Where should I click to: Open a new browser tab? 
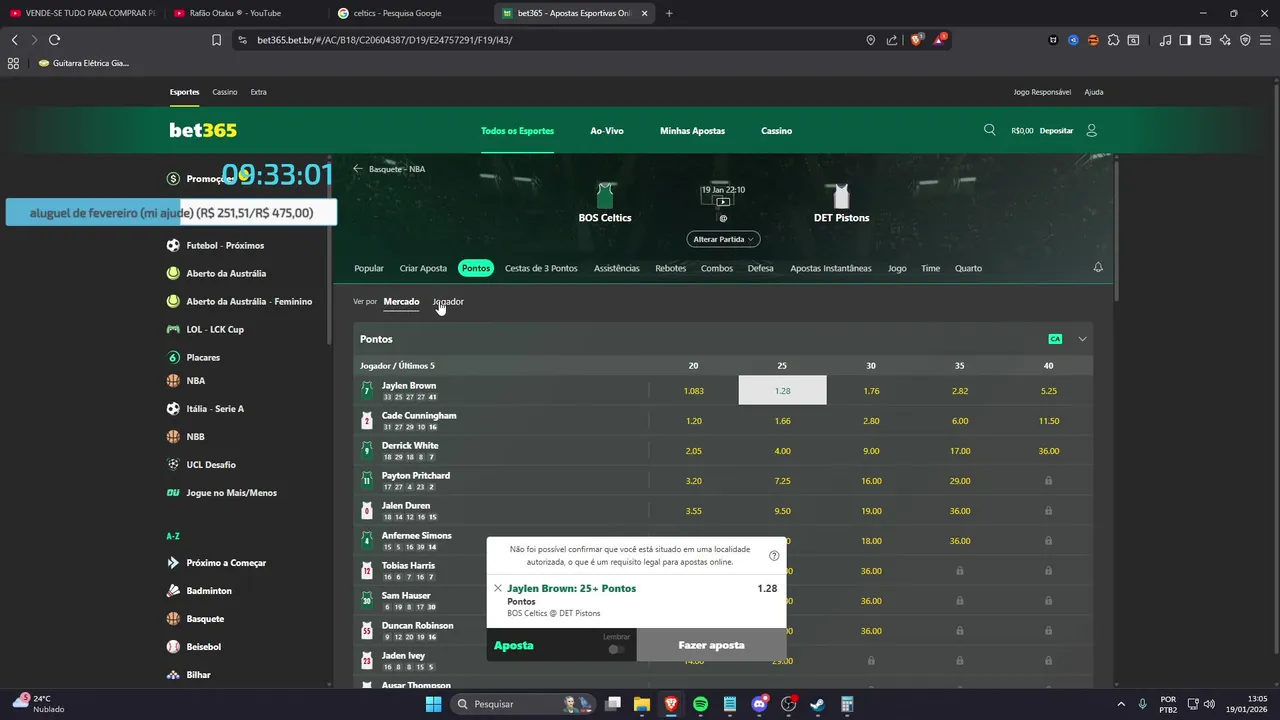[669, 13]
